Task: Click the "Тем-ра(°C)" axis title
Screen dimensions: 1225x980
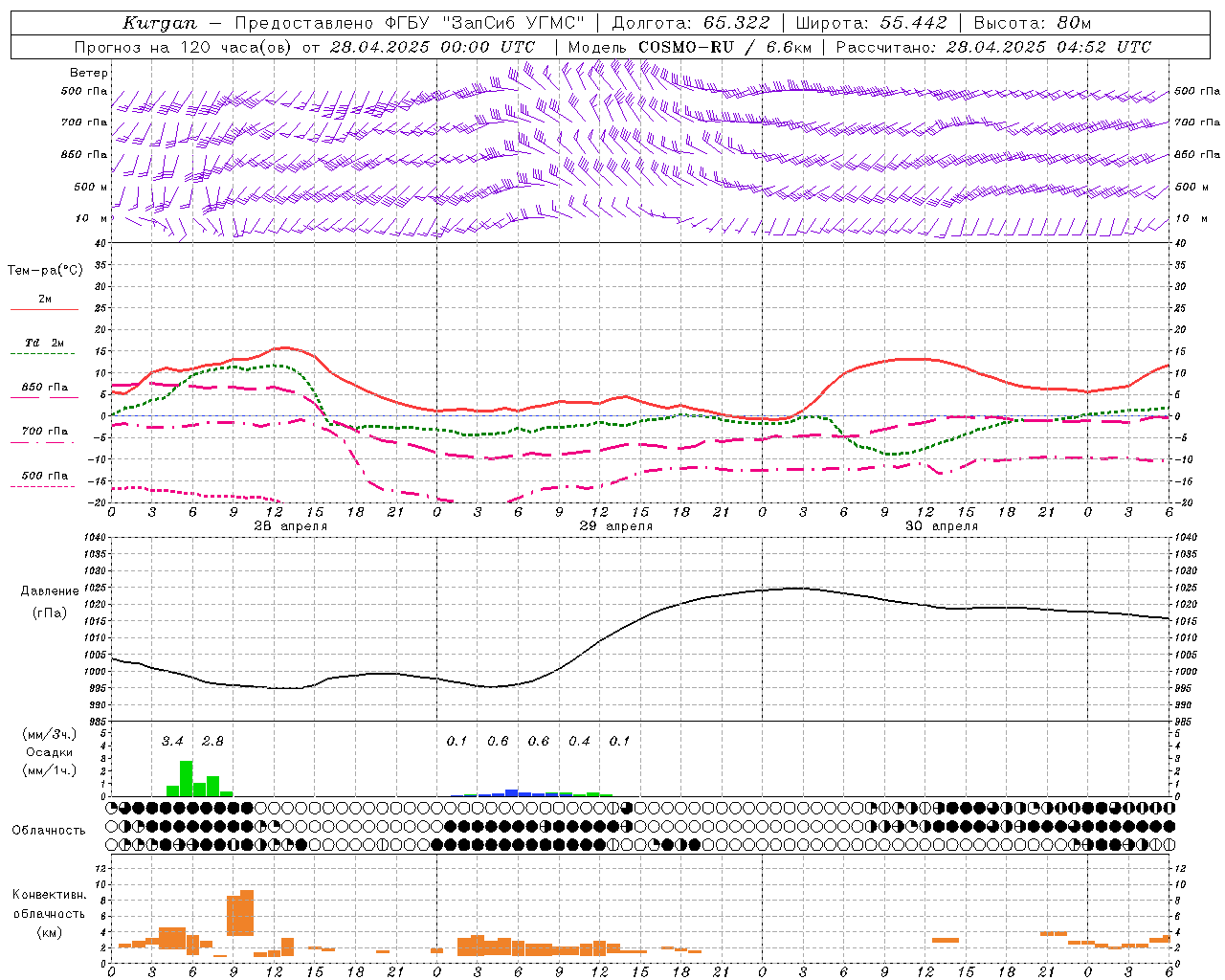Action: point(45,271)
